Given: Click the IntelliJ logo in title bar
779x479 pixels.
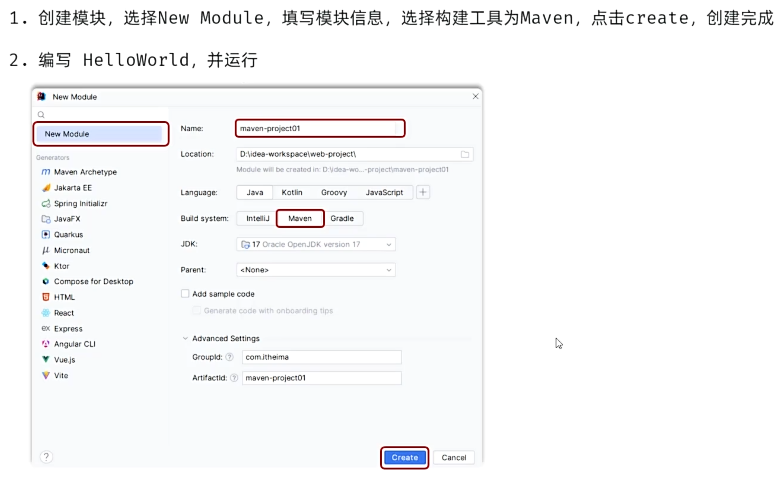Looking at the screenshot, I should click(42, 96).
